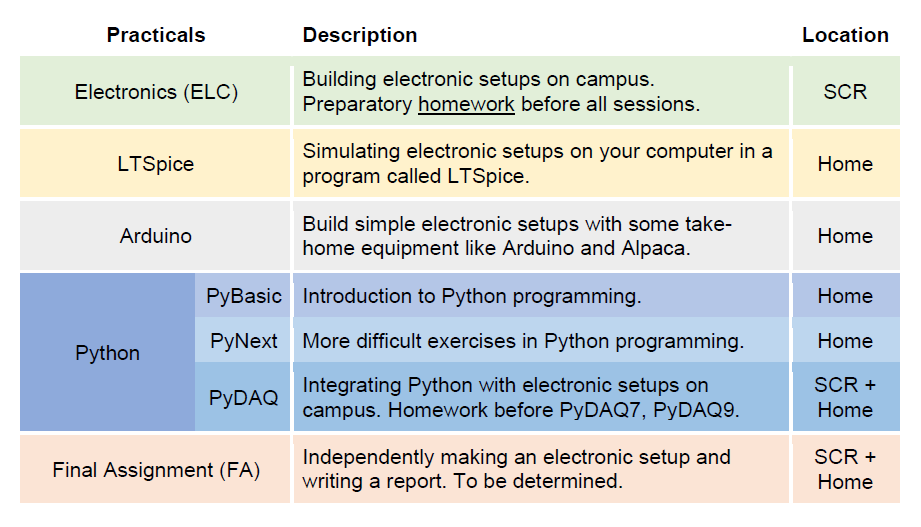Click the Arduino and Alpaca description

click(517, 236)
